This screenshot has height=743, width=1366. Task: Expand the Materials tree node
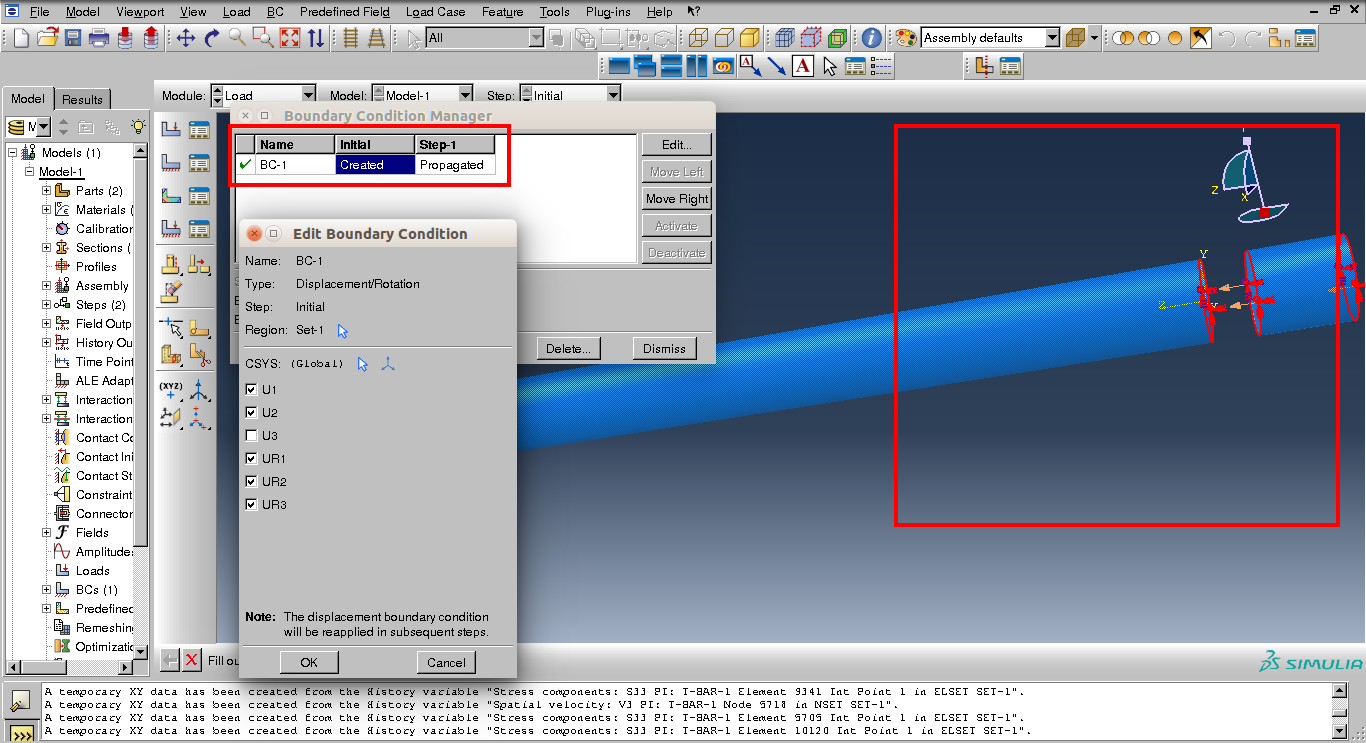46,210
